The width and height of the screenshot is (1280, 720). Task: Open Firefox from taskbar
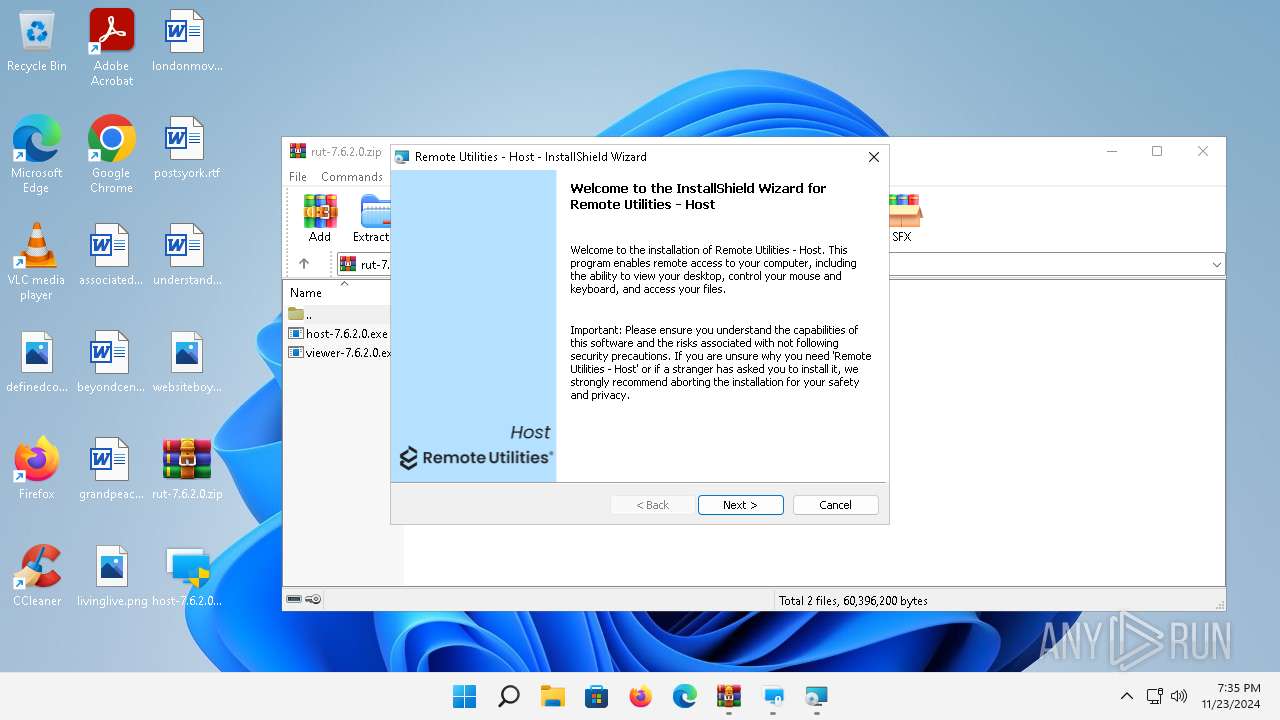tap(641, 696)
